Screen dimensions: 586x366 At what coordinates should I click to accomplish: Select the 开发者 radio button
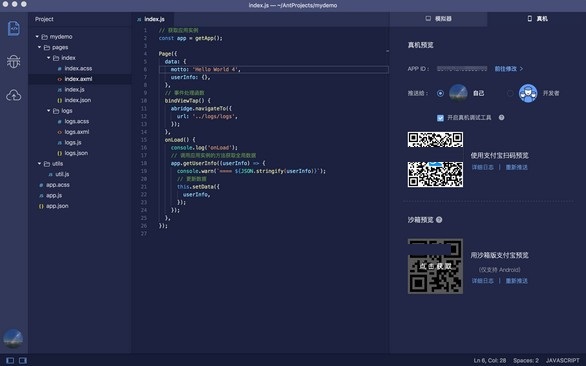pyautogui.click(x=510, y=93)
